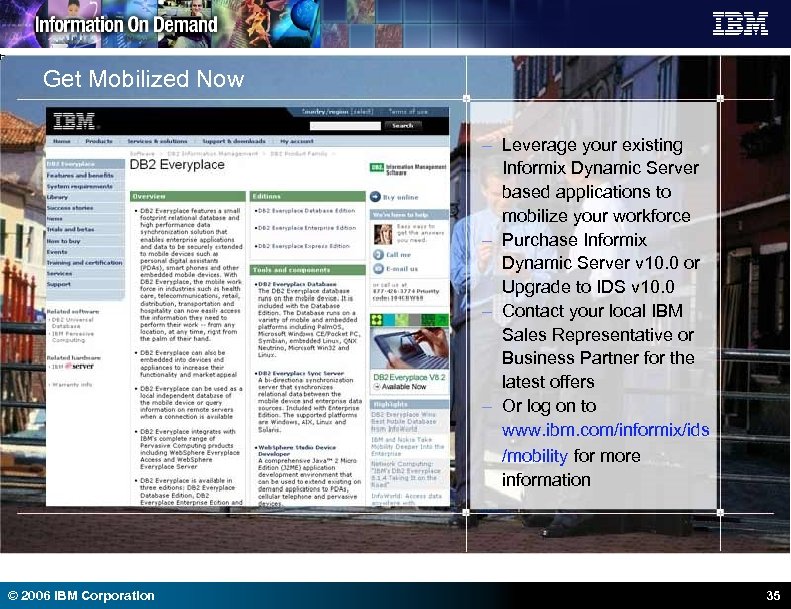Open the DB2 Universal Database related link
Screen dimensions: 791x609
click(72, 323)
